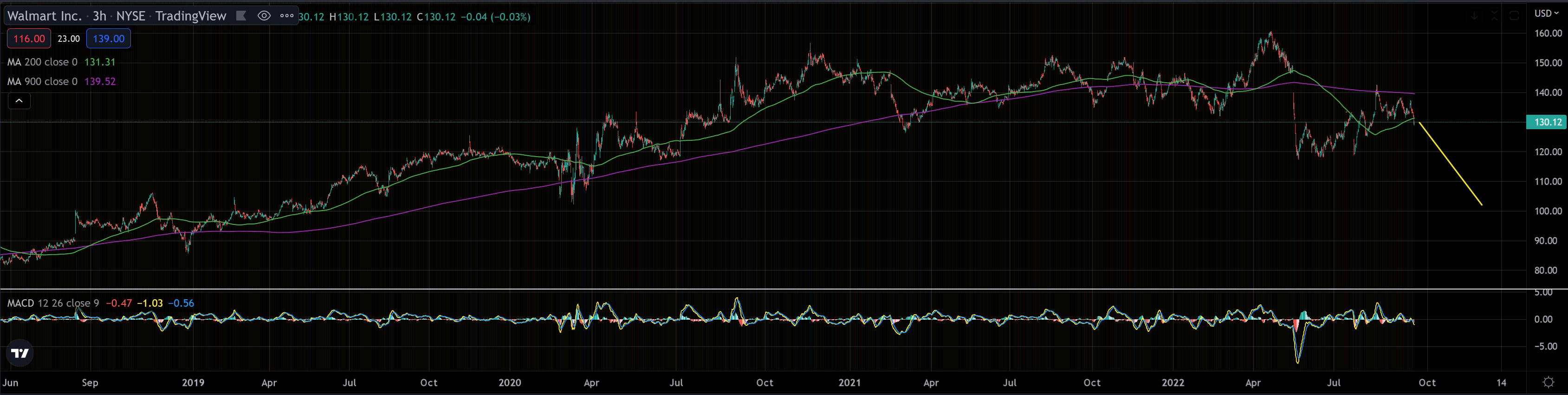Open the three-dots More menu in legend
The image size is (1568, 395).
[287, 16]
